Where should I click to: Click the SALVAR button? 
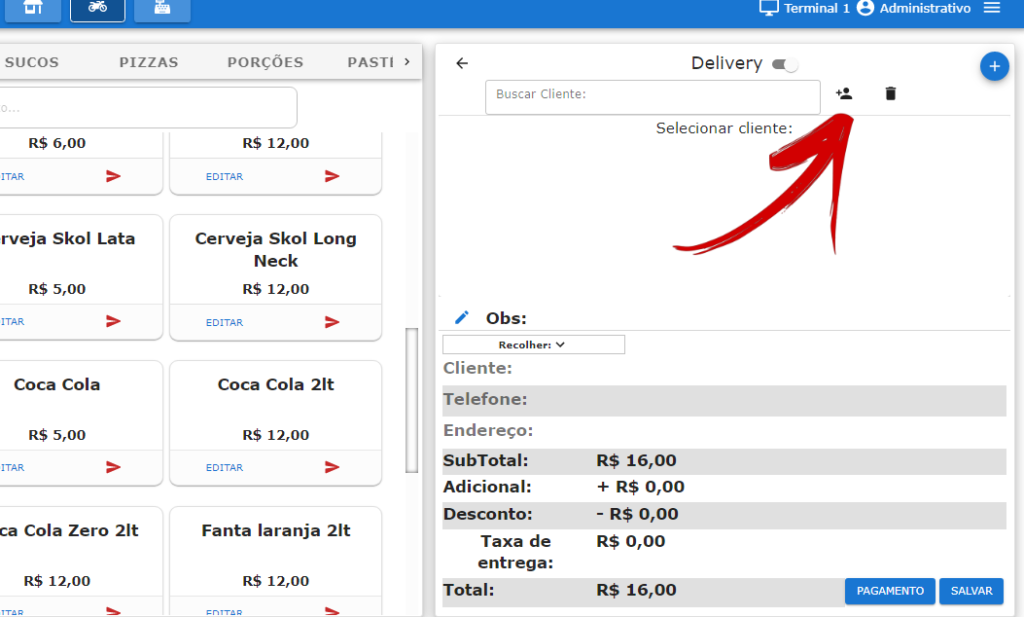coord(971,591)
